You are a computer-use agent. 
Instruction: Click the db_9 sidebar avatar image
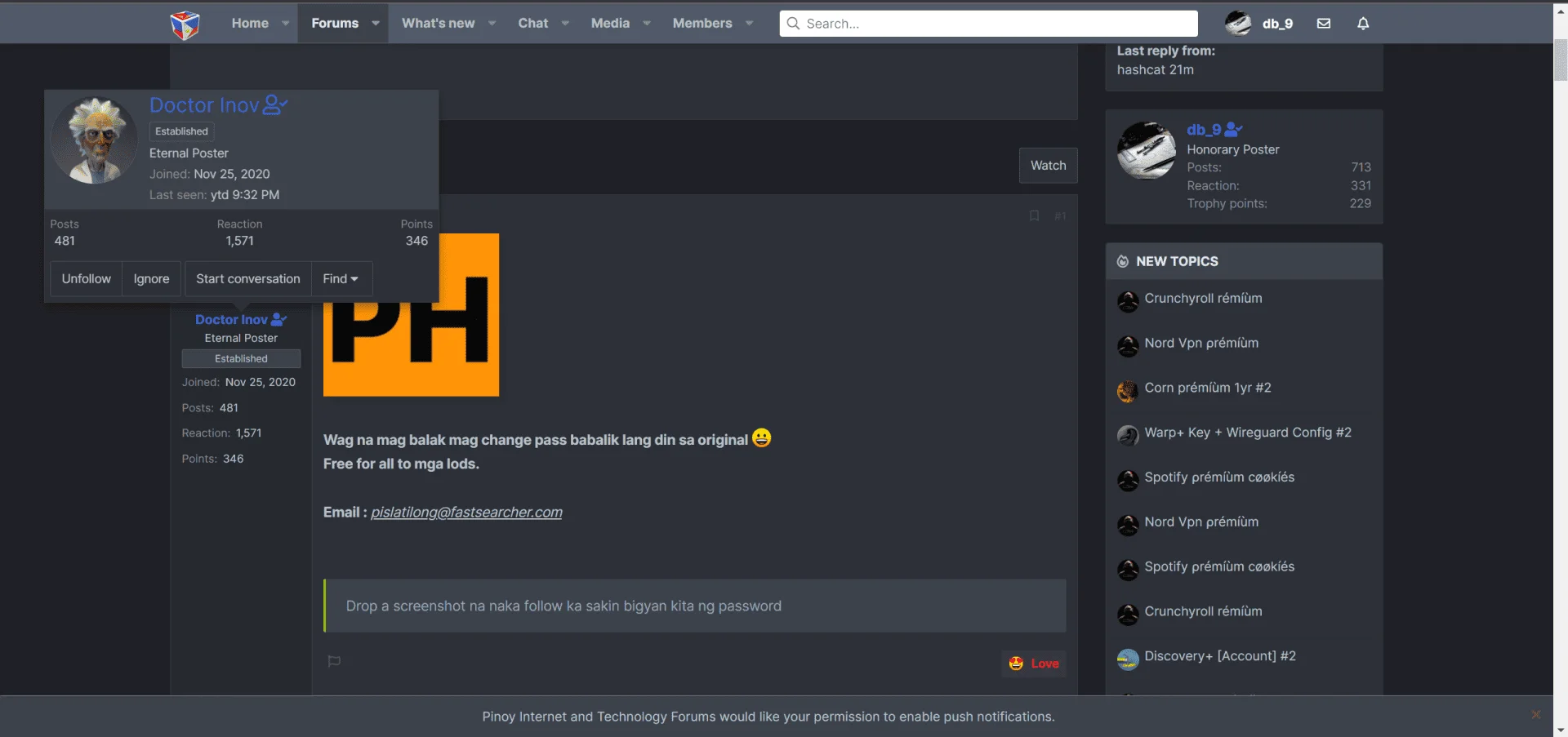click(1147, 150)
